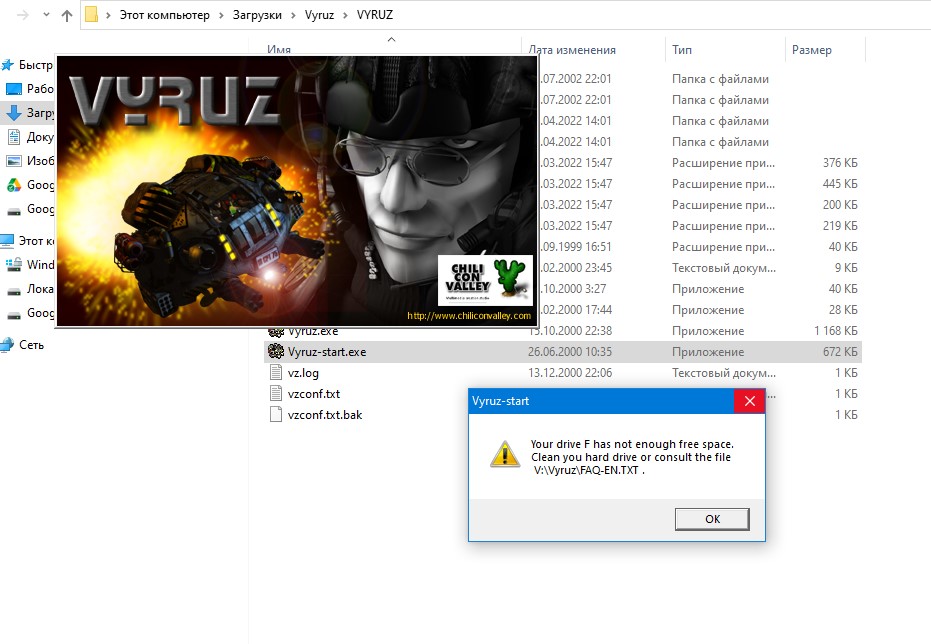Image resolution: width=931 pixels, height=644 pixels.
Task: Click the chiliconvalley.com URL on splash
Action: click(x=469, y=316)
